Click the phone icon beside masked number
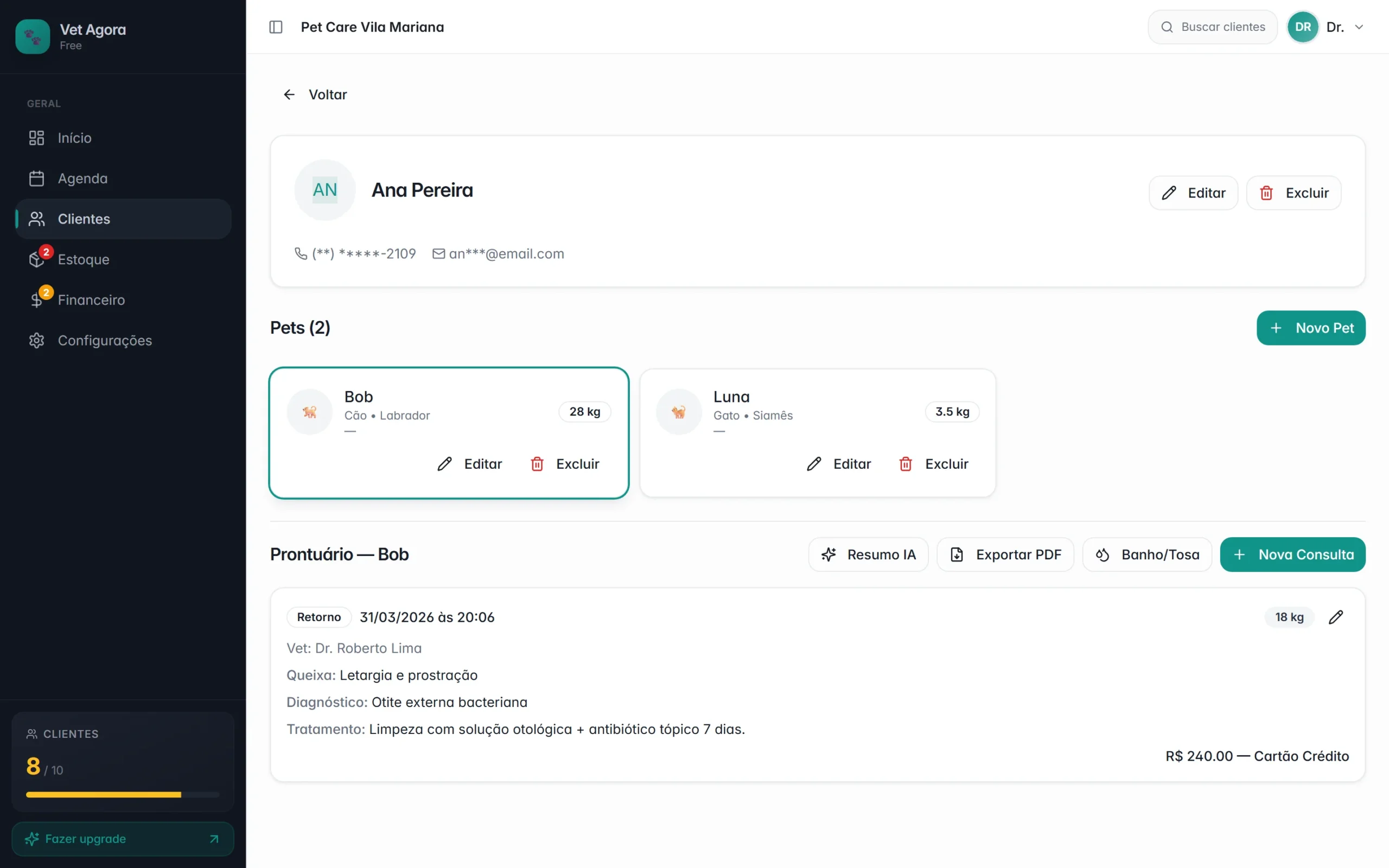Screen dimensions: 1389x868 pos(301,253)
